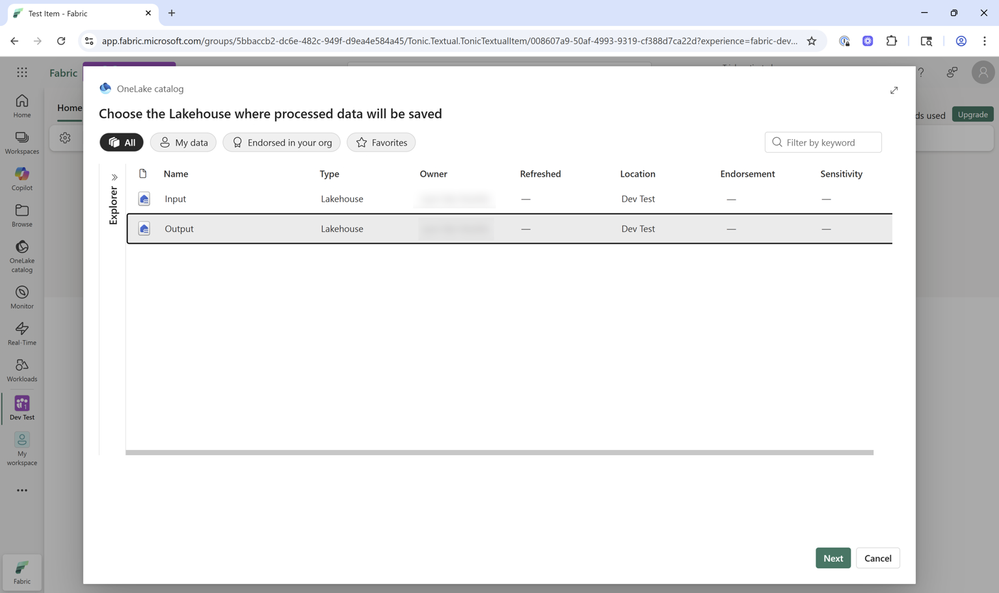This screenshot has height=593, width=999.
Task: Select the Input lakehouse row
Action: point(509,199)
